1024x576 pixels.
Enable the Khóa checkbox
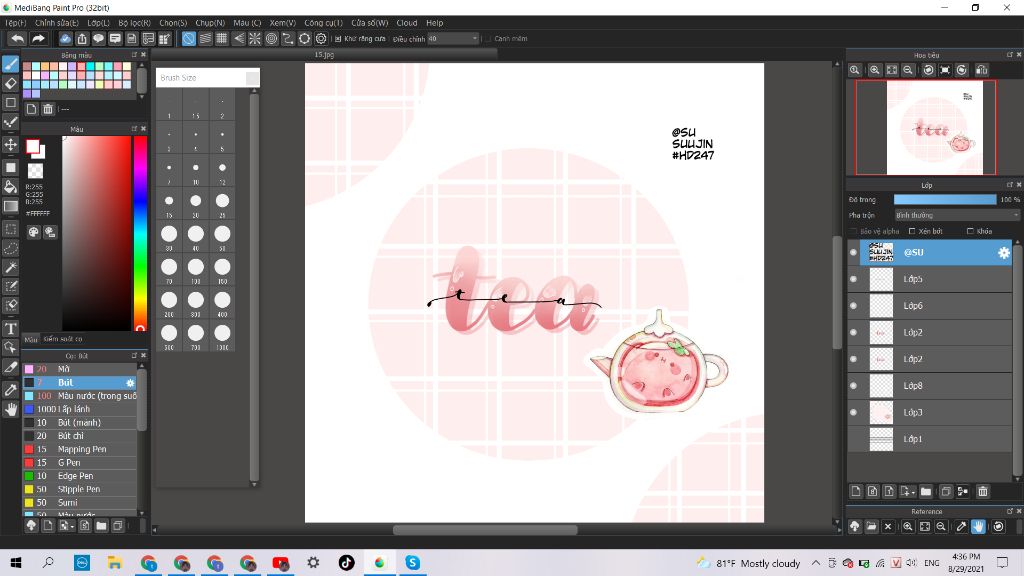[x=970, y=231]
